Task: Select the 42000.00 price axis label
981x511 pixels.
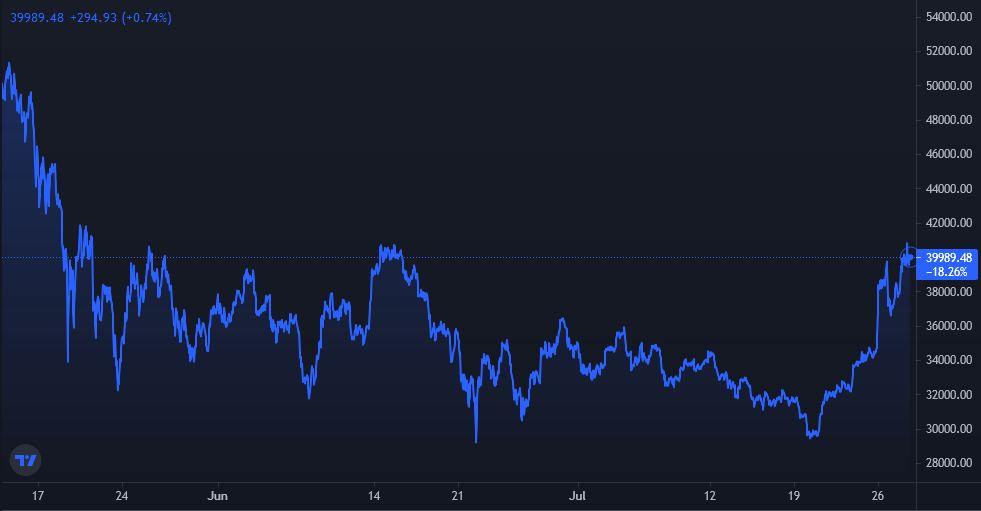Action: [948, 223]
